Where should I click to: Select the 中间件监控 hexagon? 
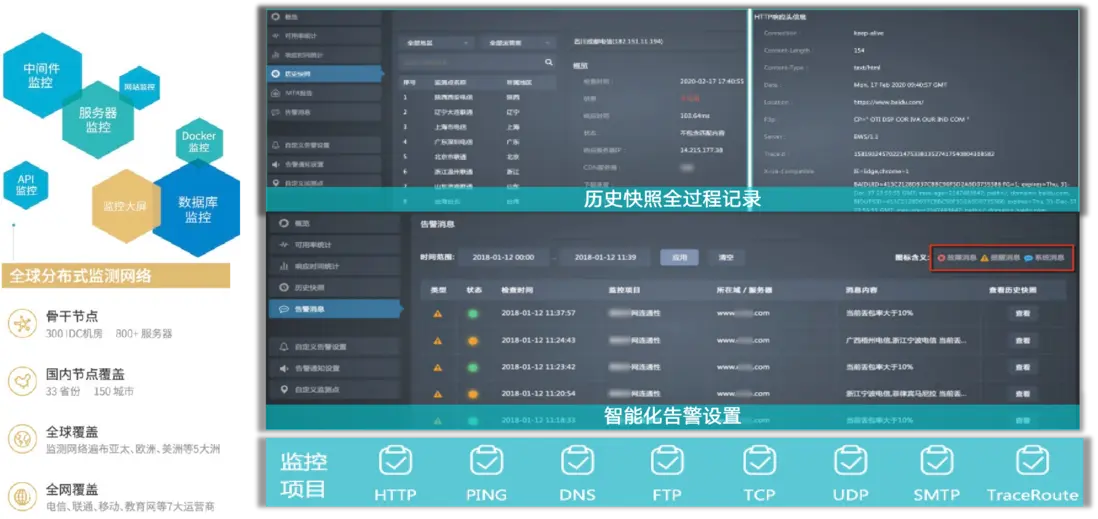tap(41, 75)
